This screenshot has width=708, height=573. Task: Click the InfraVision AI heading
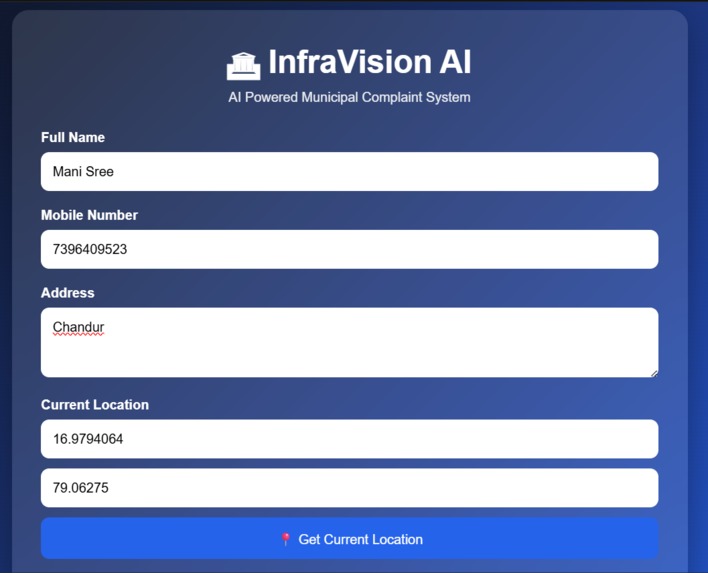tap(370, 62)
